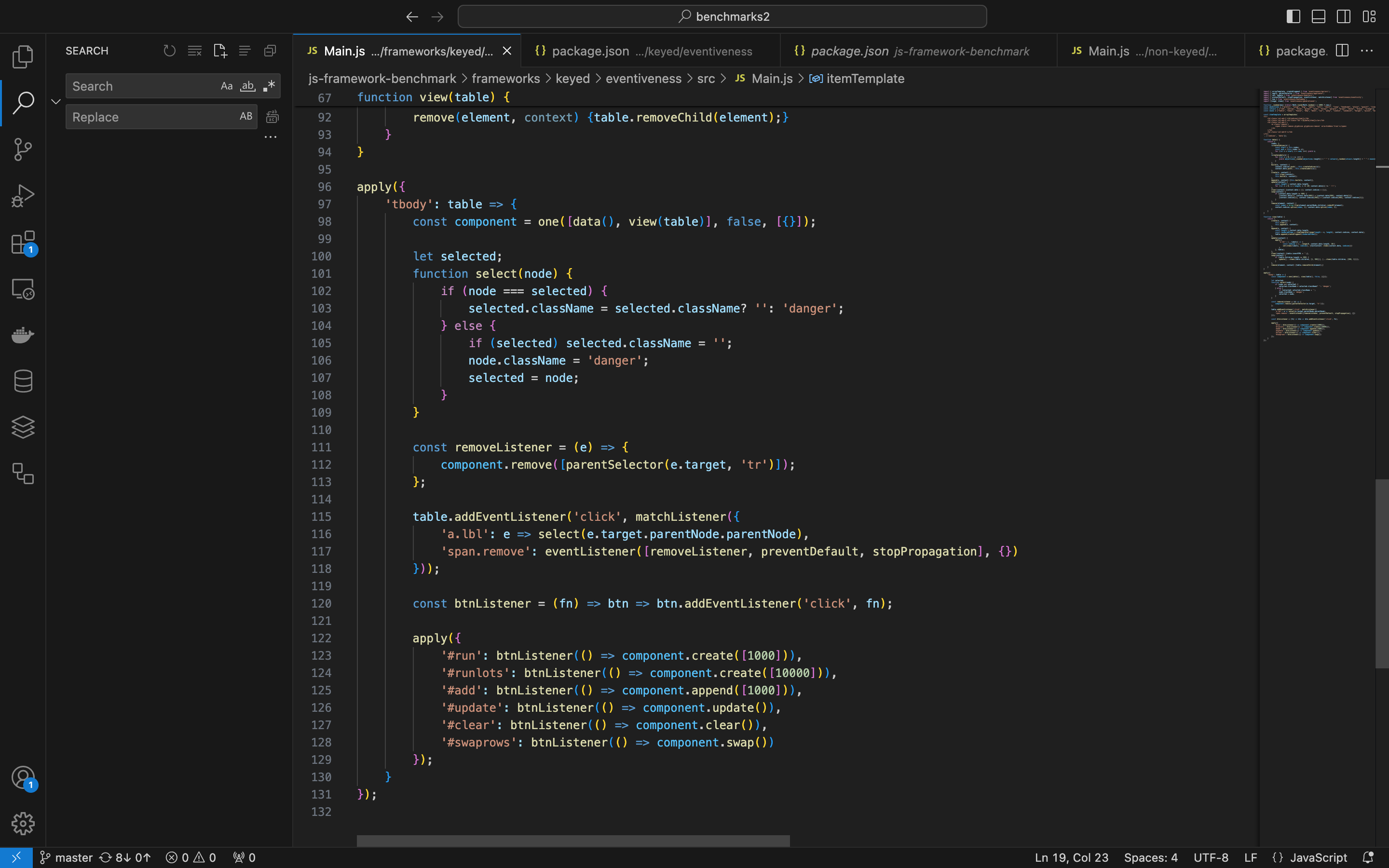This screenshot has width=1389, height=868.
Task: Open 'itemTemplate' symbol breadcrumb
Action: pos(857,78)
